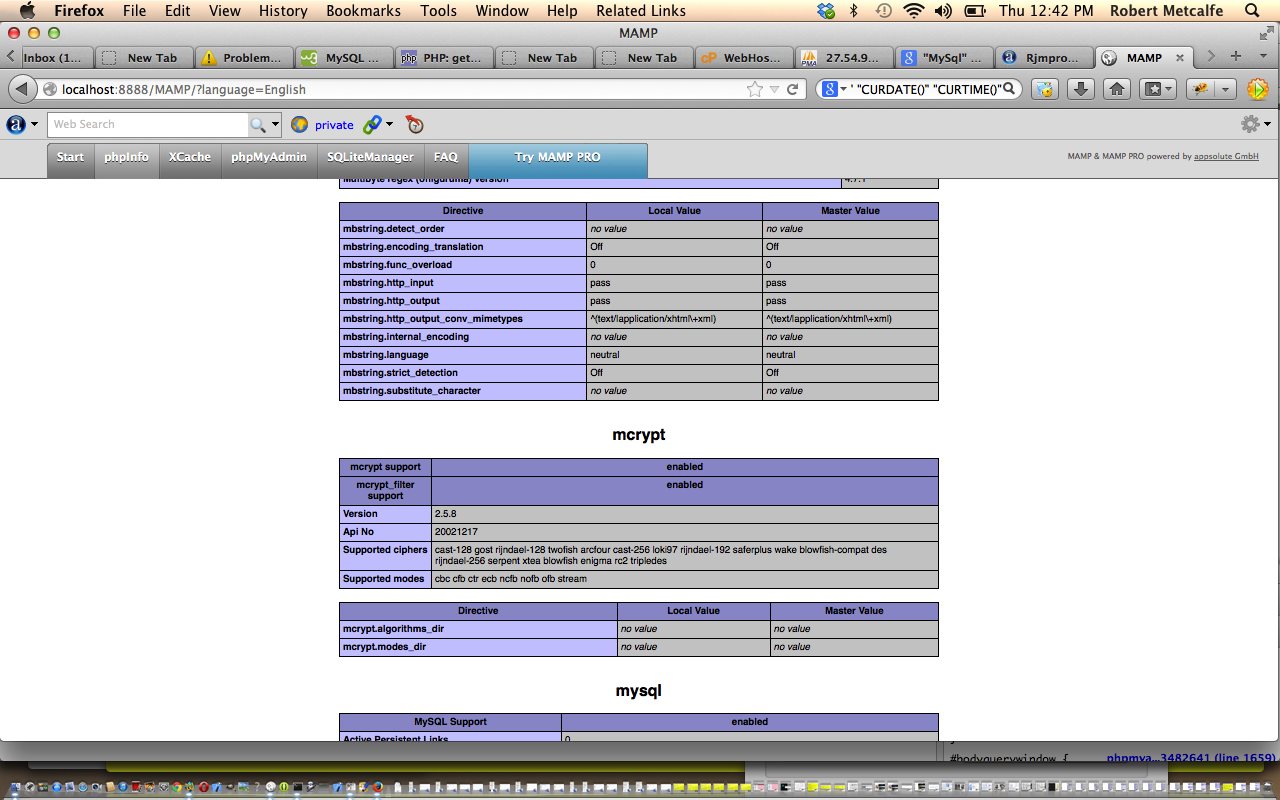Screen dimensions: 1280x800
Task: Open the Web Search magnifier dropdown arrow
Action: coord(275,125)
